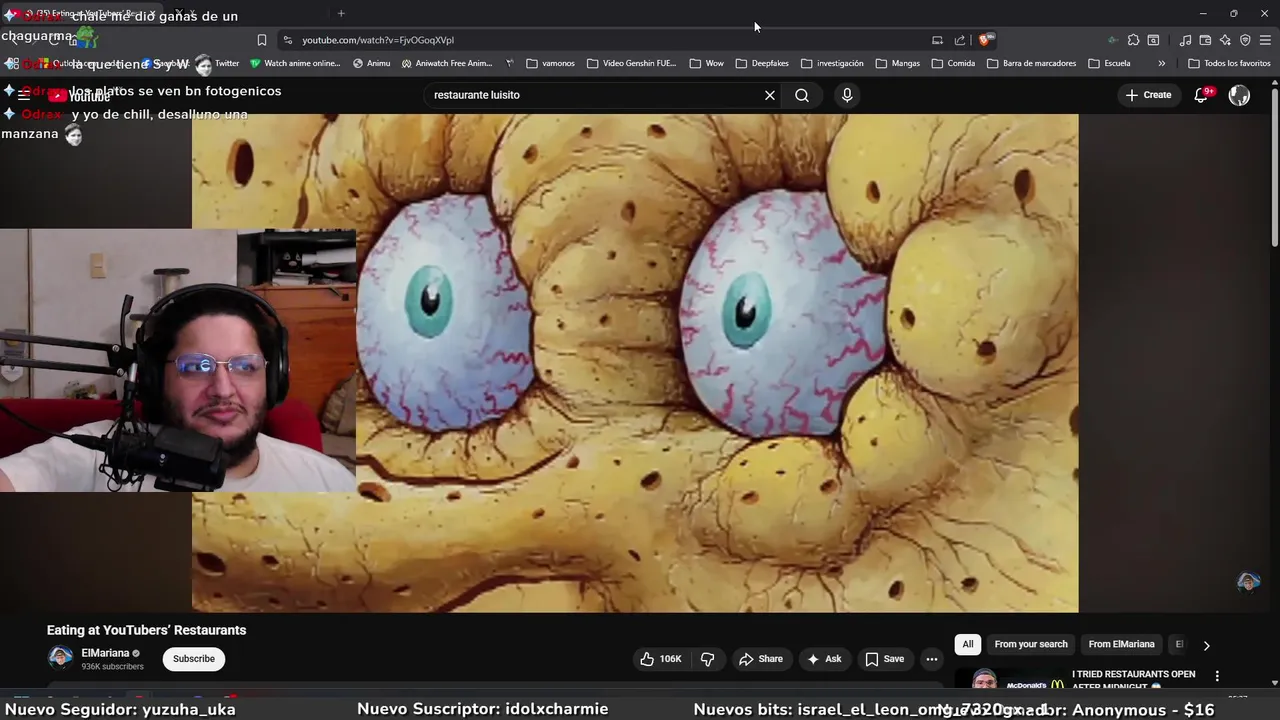Open the browser extensions puzzle icon
Image resolution: width=1280 pixels, height=720 pixels.
click(x=1133, y=40)
